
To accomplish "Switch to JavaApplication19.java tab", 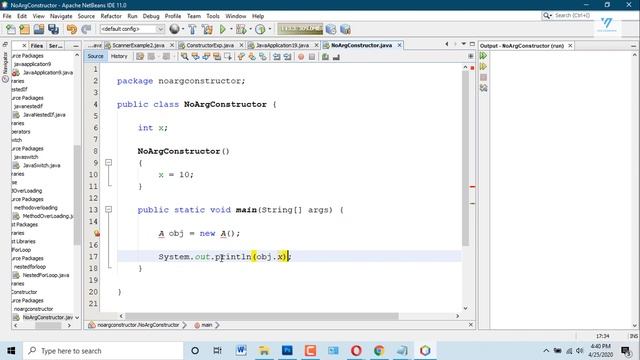I will point(282,45).
